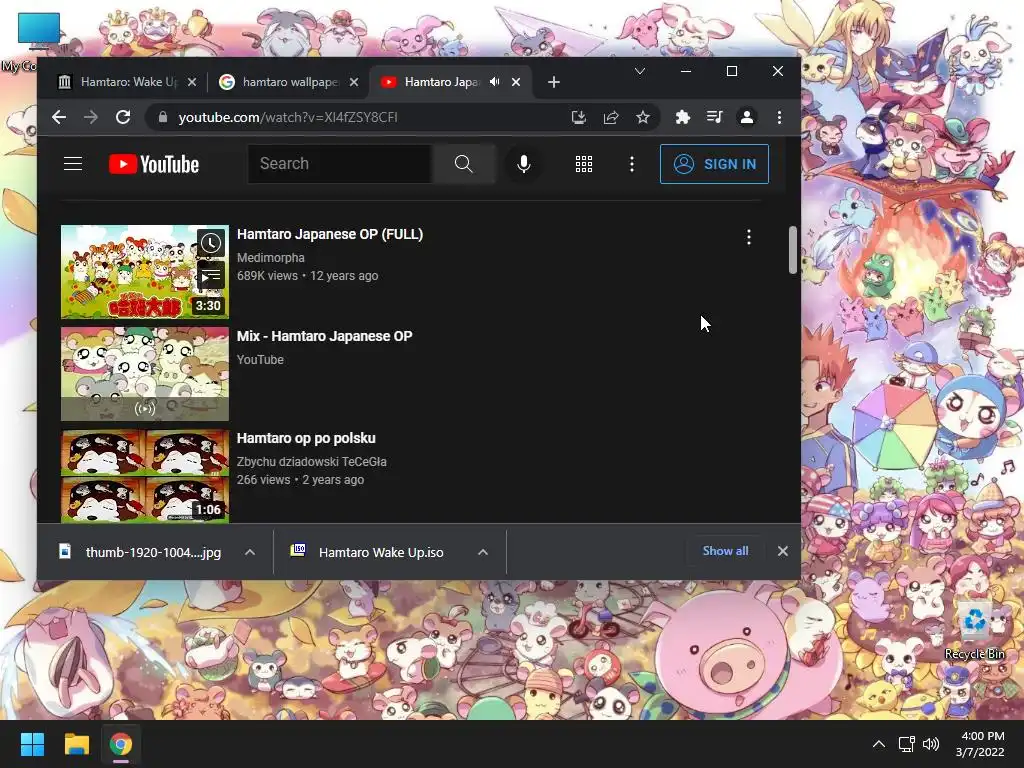Go forward in Chrome
1024x768 pixels.
[x=91, y=117]
